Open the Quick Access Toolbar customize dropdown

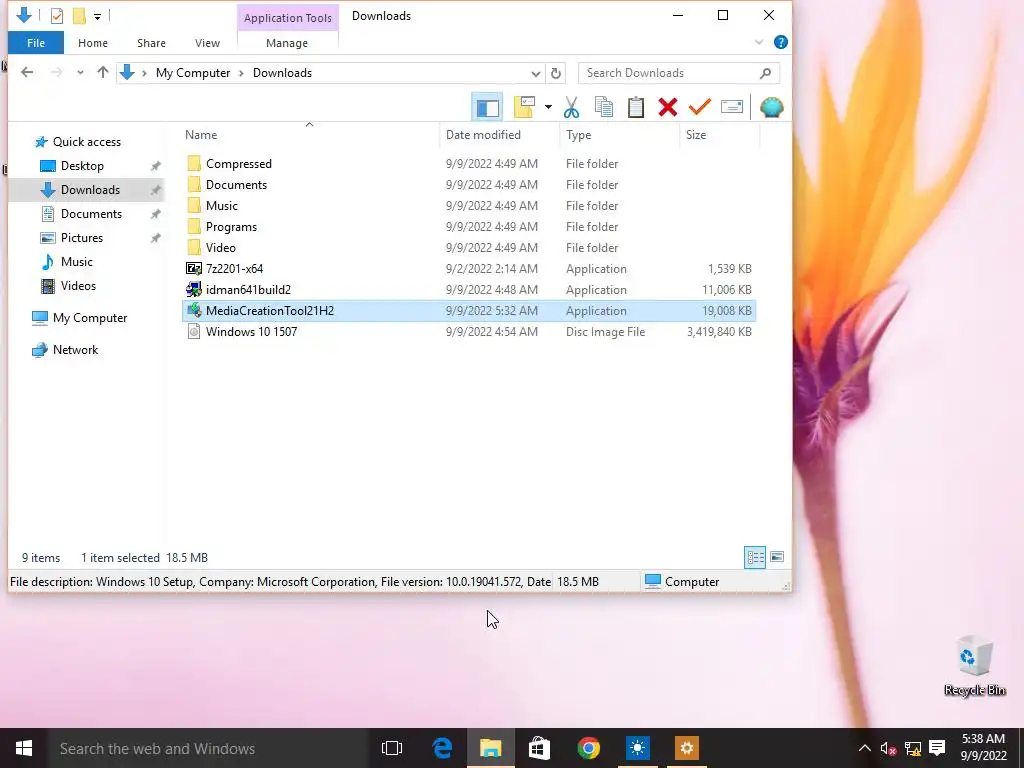(x=97, y=16)
